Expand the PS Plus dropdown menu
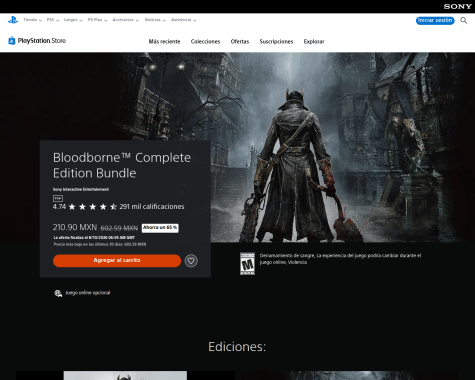The height and width of the screenshot is (380, 475). point(97,20)
